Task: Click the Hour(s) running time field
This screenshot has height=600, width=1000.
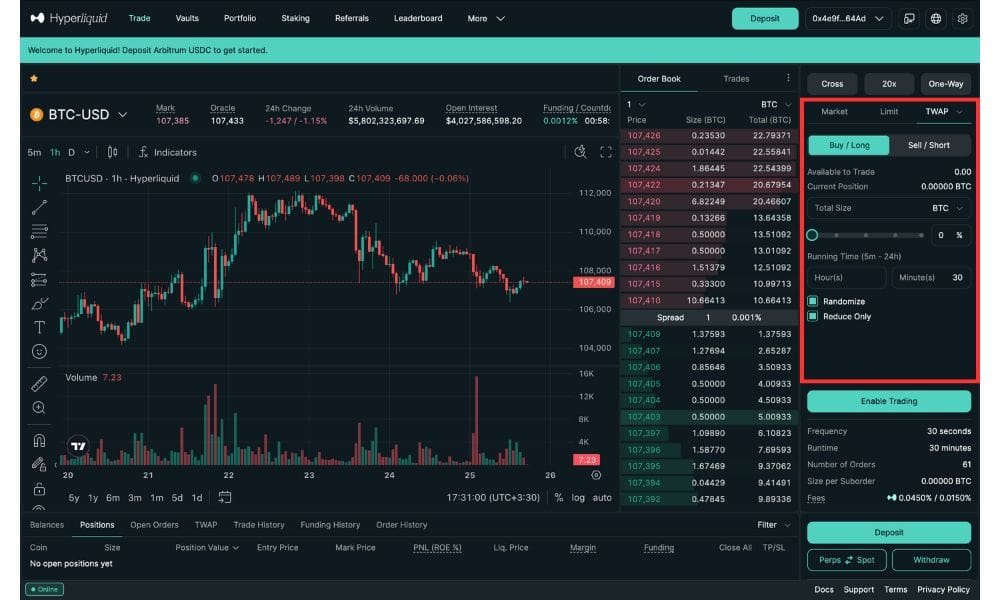Action: 847,277
